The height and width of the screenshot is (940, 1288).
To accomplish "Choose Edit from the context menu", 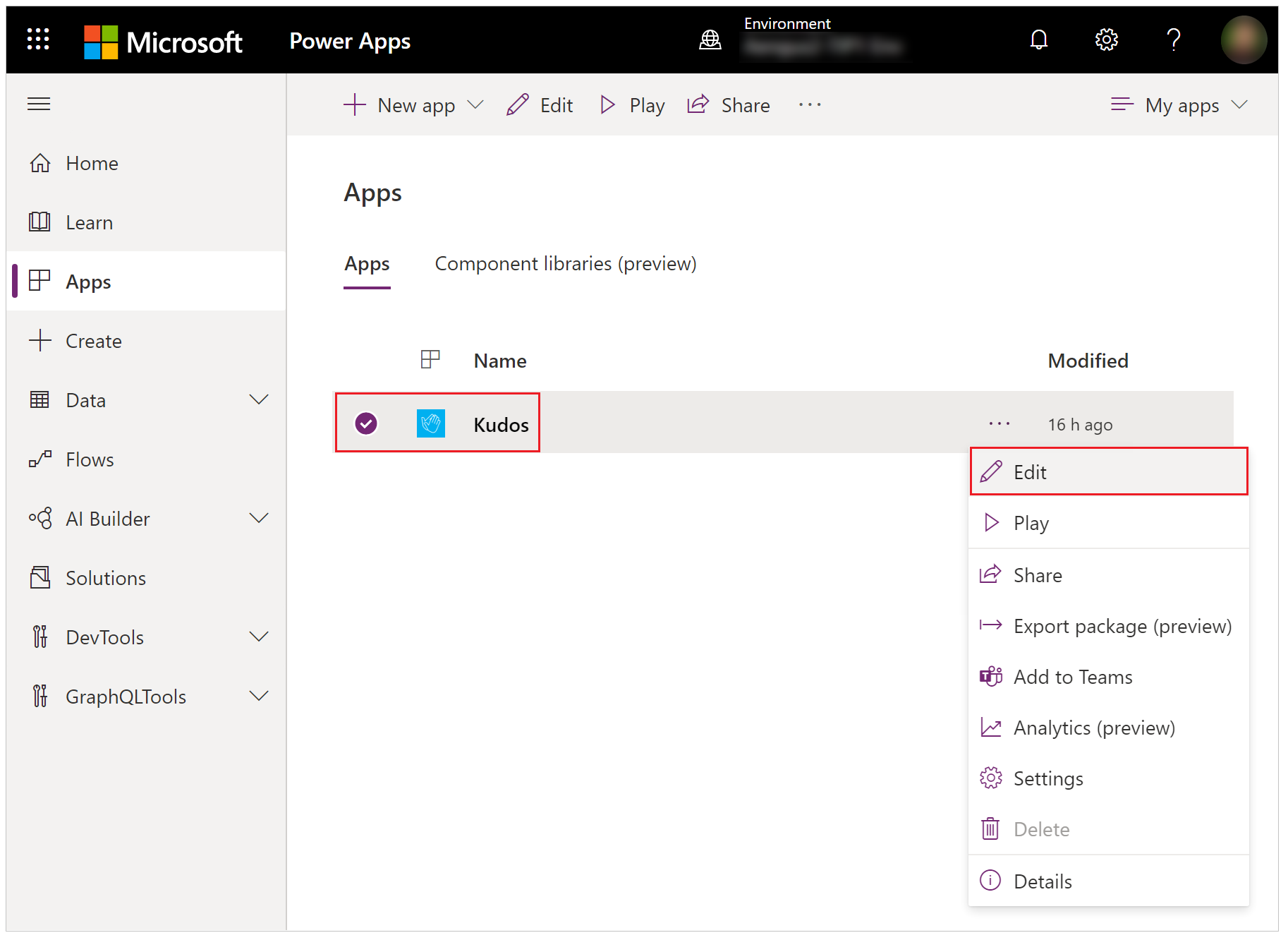I will [1109, 472].
